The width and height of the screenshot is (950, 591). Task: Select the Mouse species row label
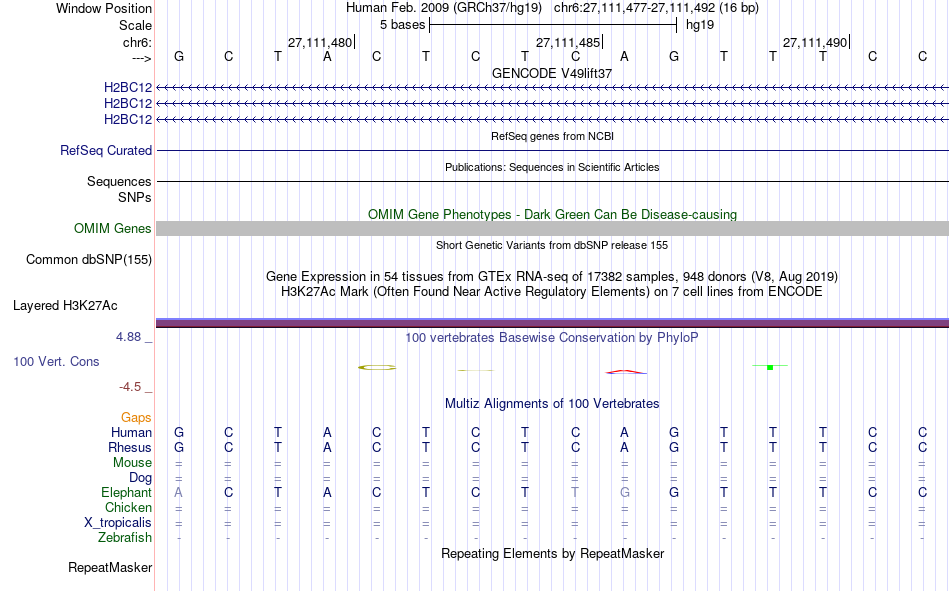click(x=132, y=462)
